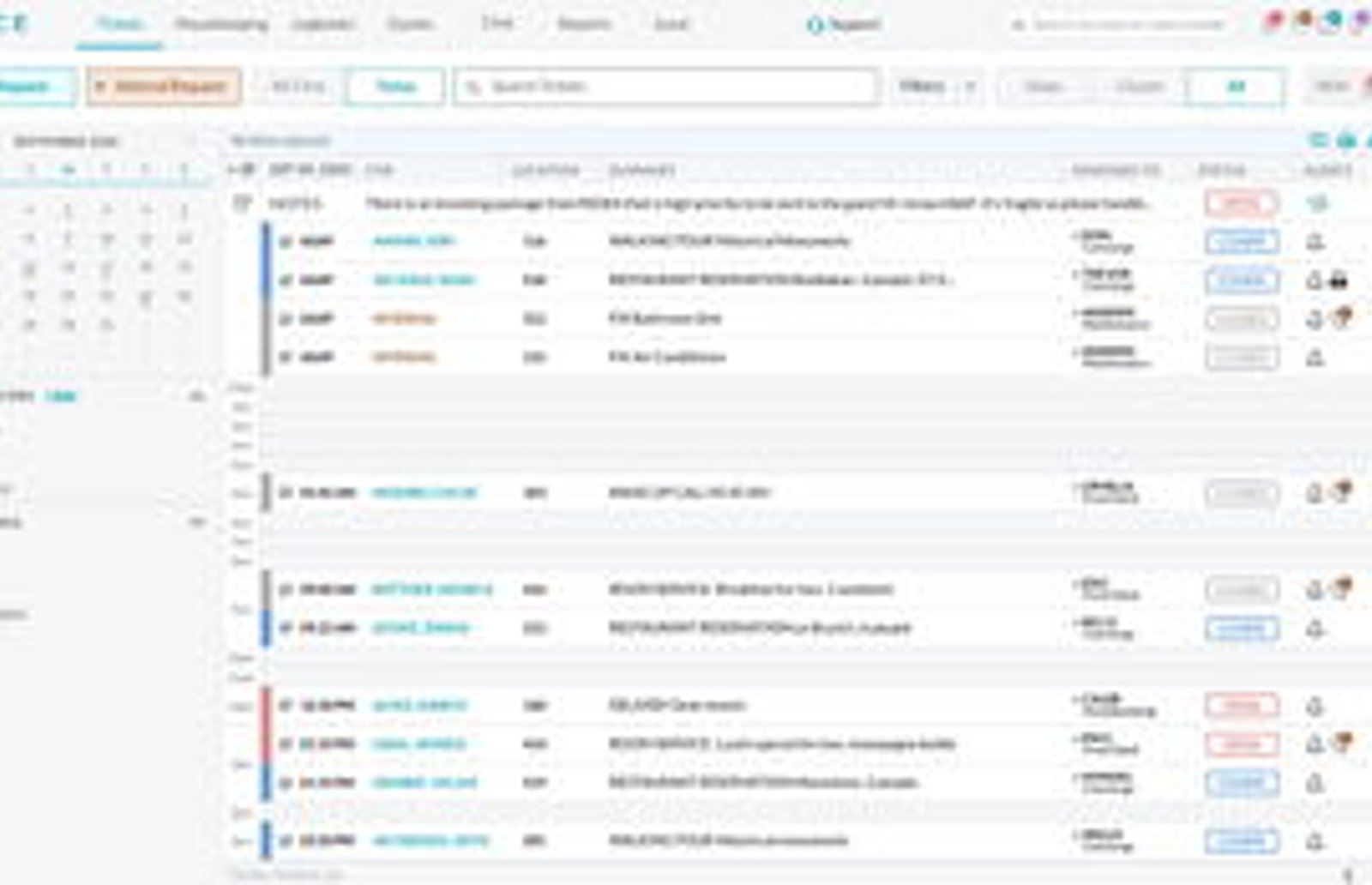Click the bell on the last WALKING TOUR row
The width and height of the screenshot is (1372, 885).
click(x=1315, y=841)
